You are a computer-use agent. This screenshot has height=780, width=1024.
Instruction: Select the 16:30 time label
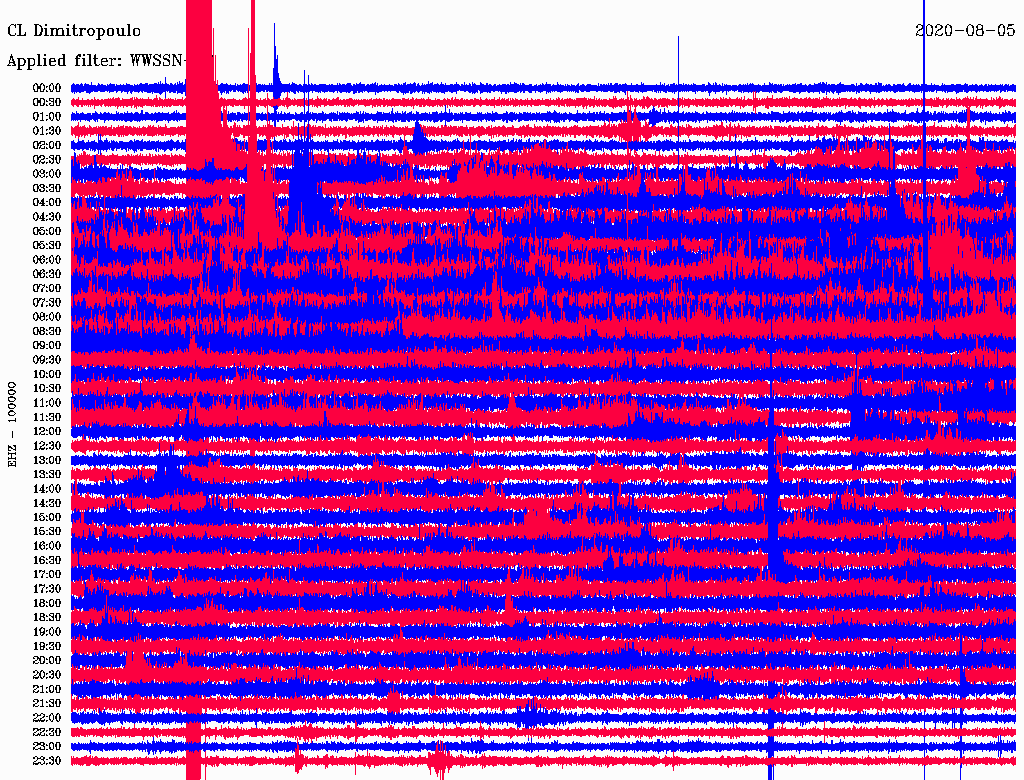point(47,560)
